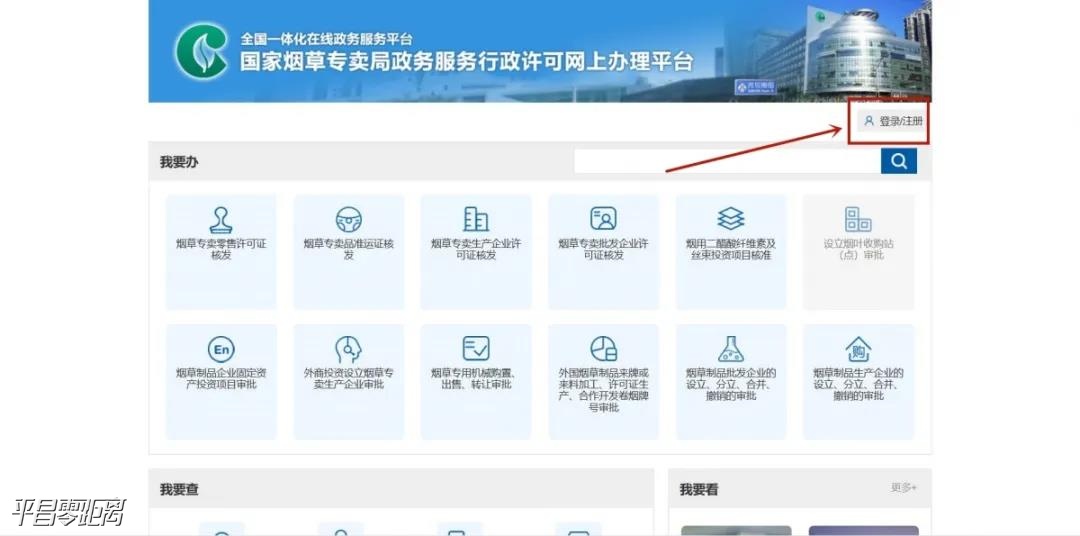Image resolution: width=1080 pixels, height=536 pixels.
Task: Click the 我要看 section heading
Action: pos(699,489)
